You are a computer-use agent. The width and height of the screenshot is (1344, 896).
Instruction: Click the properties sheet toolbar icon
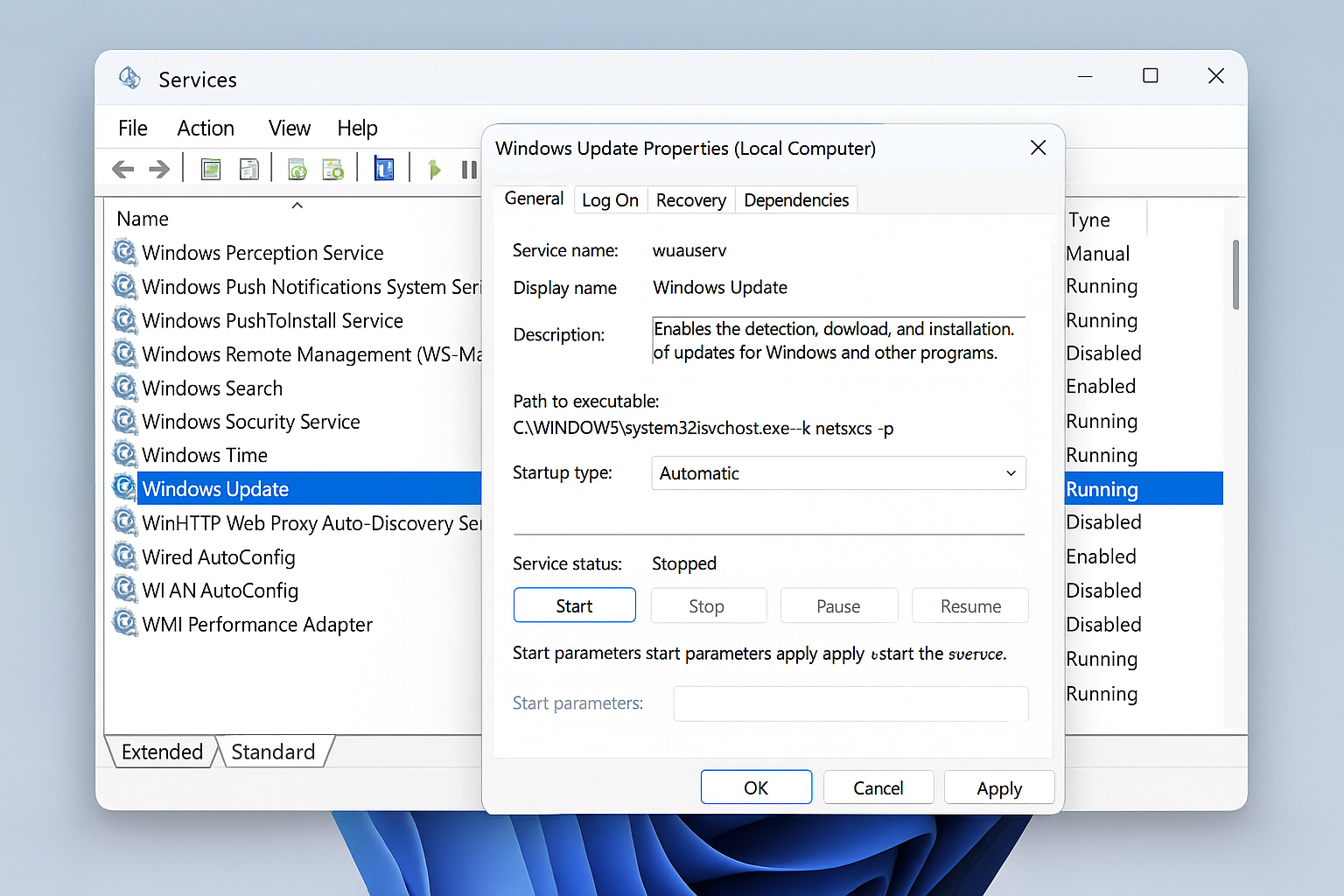coord(249,169)
